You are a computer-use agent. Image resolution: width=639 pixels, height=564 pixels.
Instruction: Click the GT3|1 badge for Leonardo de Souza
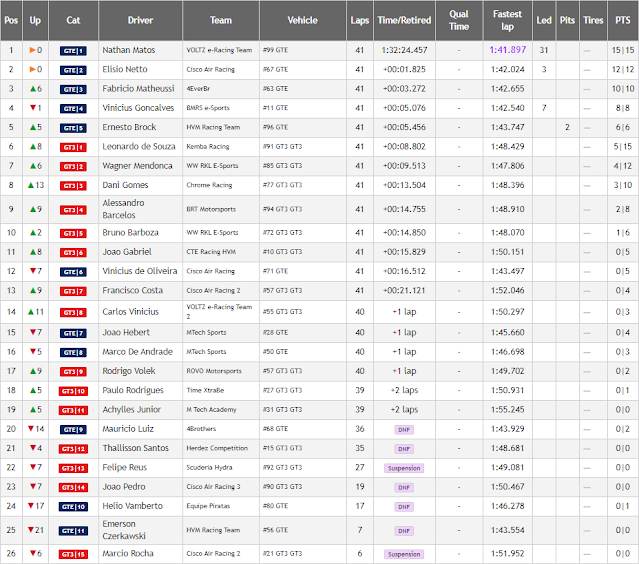(73, 147)
